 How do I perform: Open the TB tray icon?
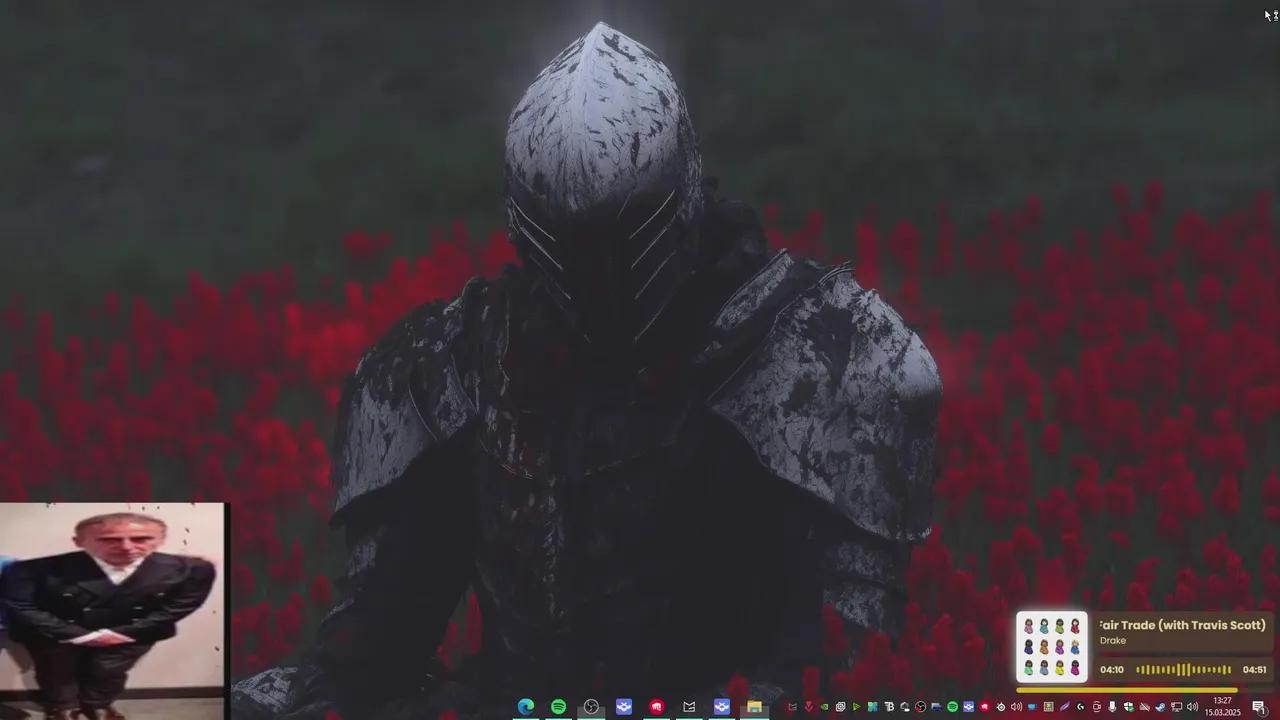click(889, 707)
